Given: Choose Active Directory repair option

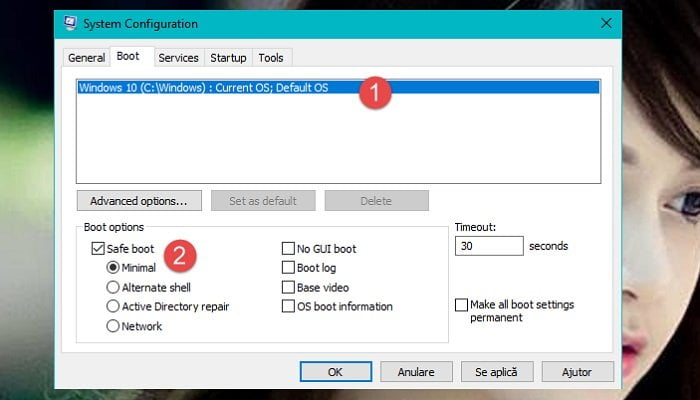Looking at the screenshot, I should point(113,306).
